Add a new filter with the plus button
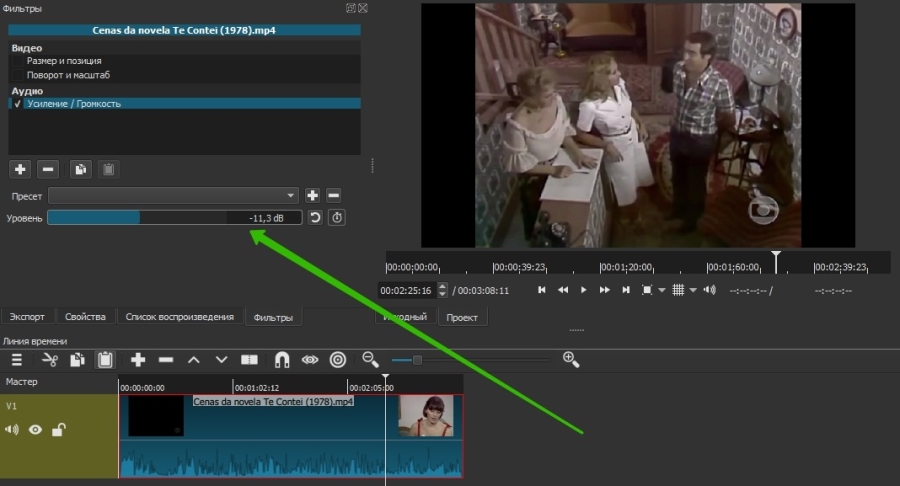The height and width of the screenshot is (486, 900). (20, 169)
